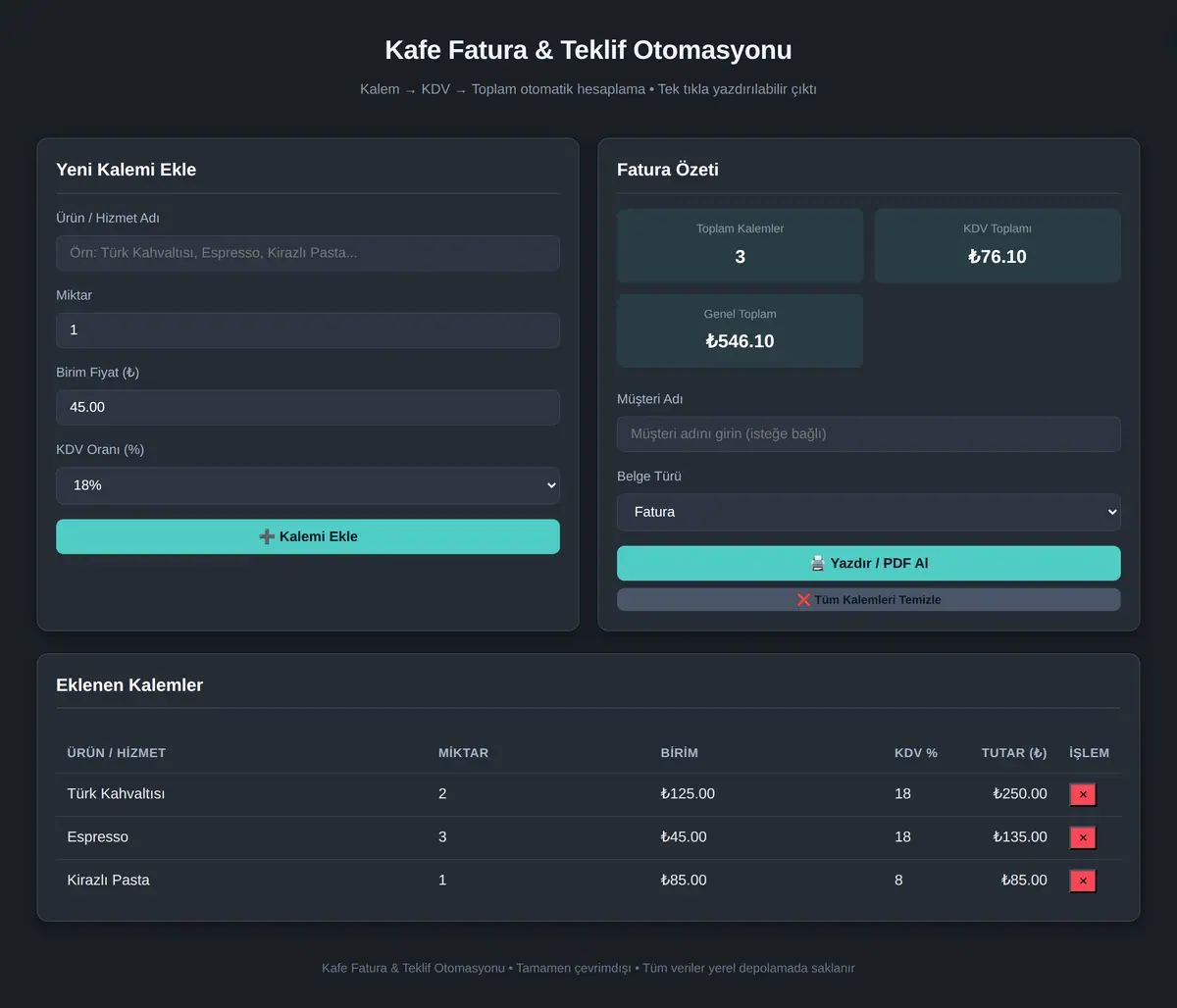1177x1008 pixels.
Task: Edit the Birim Fiyat input
Action: click(x=308, y=407)
